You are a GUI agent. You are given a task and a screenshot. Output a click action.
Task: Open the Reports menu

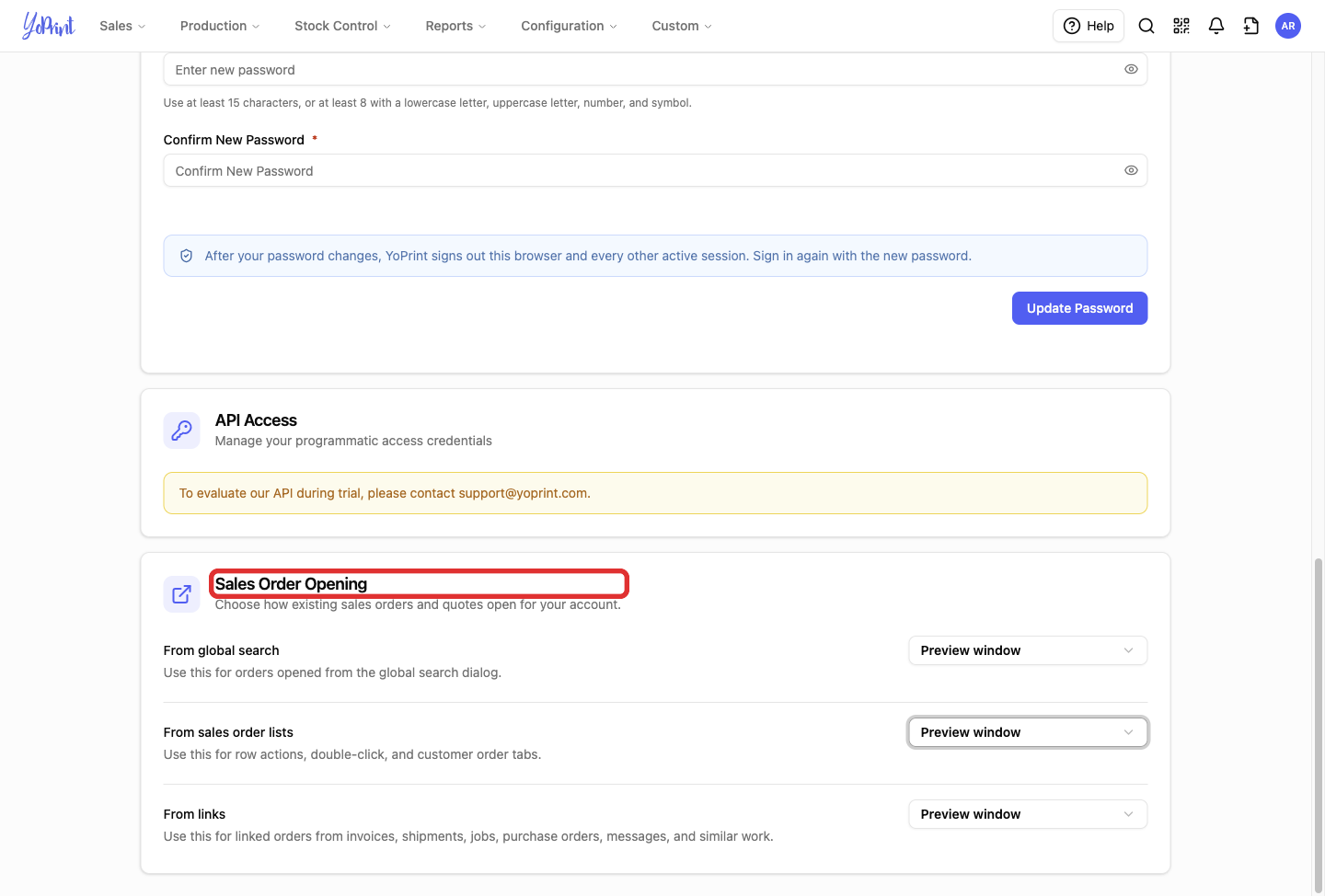(455, 26)
